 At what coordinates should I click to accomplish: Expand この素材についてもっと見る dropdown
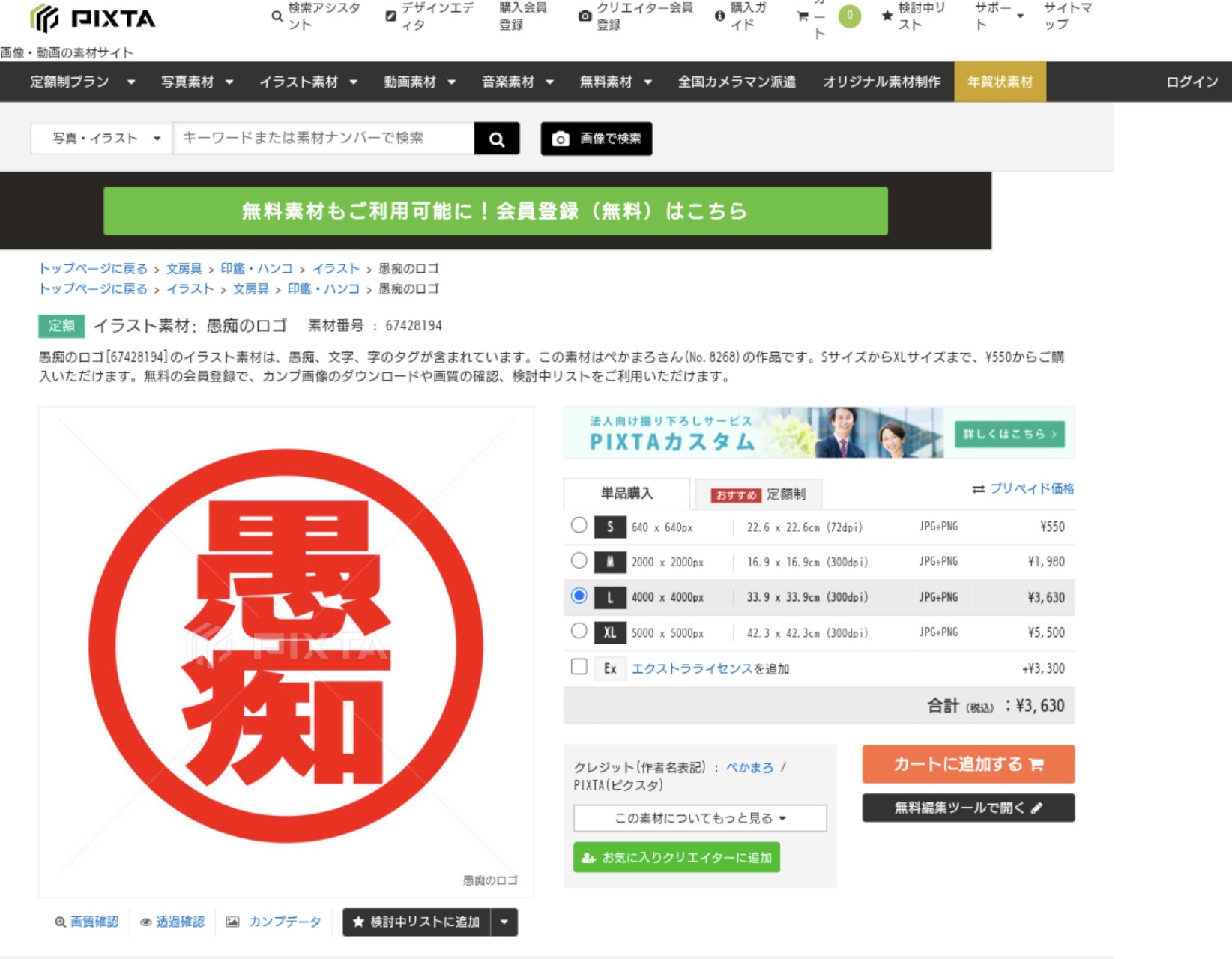point(699,818)
